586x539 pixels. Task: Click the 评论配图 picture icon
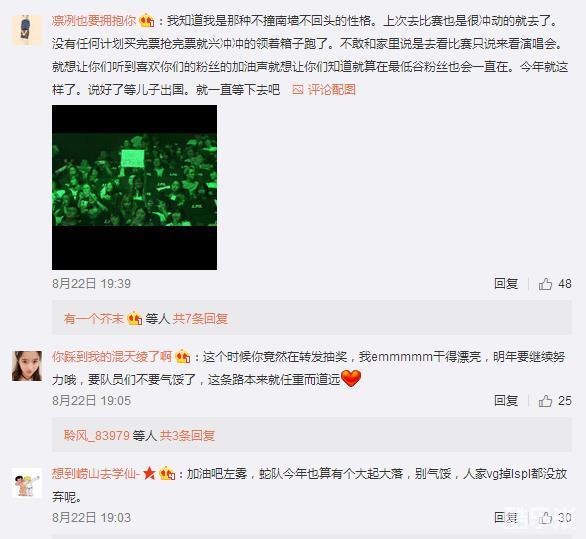[x=297, y=90]
